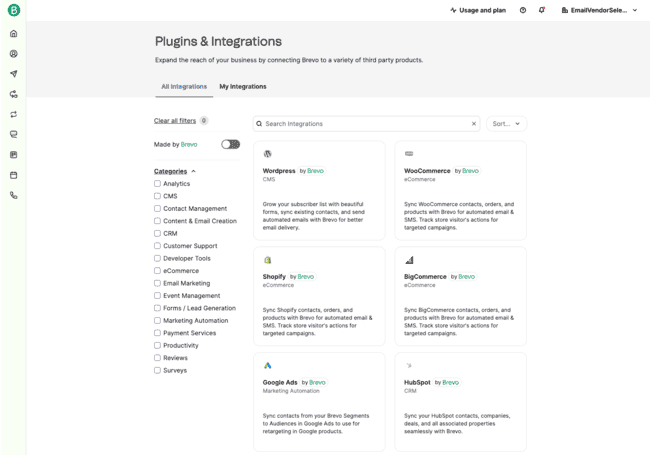650x455 pixels.
Task: Open the Conversations sidebar icon
Action: click(14, 134)
